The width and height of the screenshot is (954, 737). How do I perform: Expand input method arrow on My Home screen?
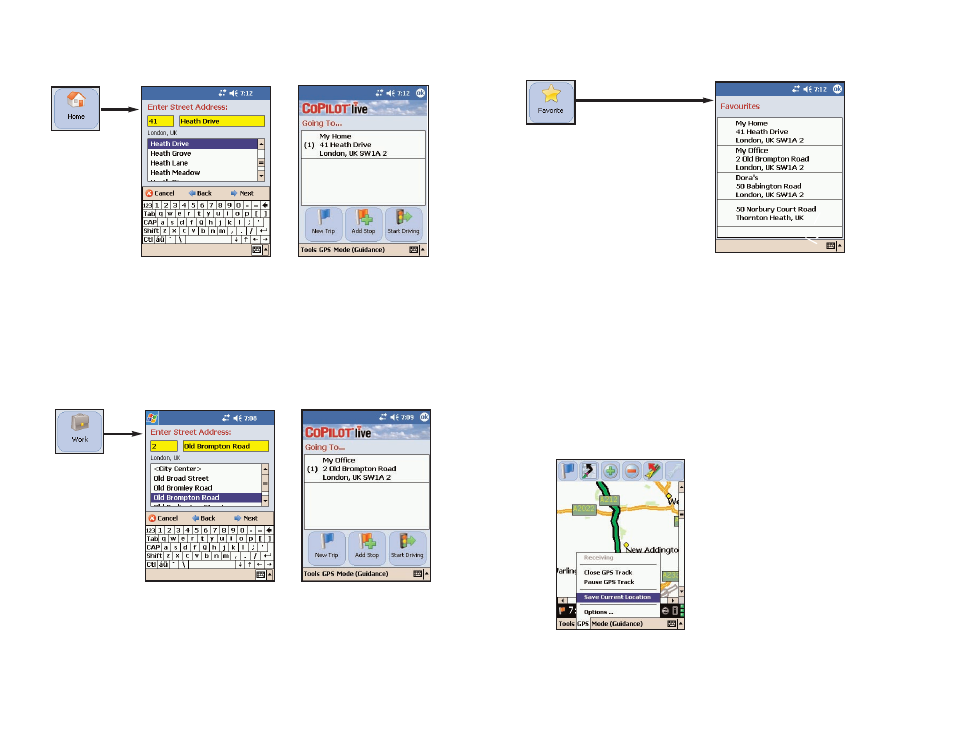[x=423, y=250]
